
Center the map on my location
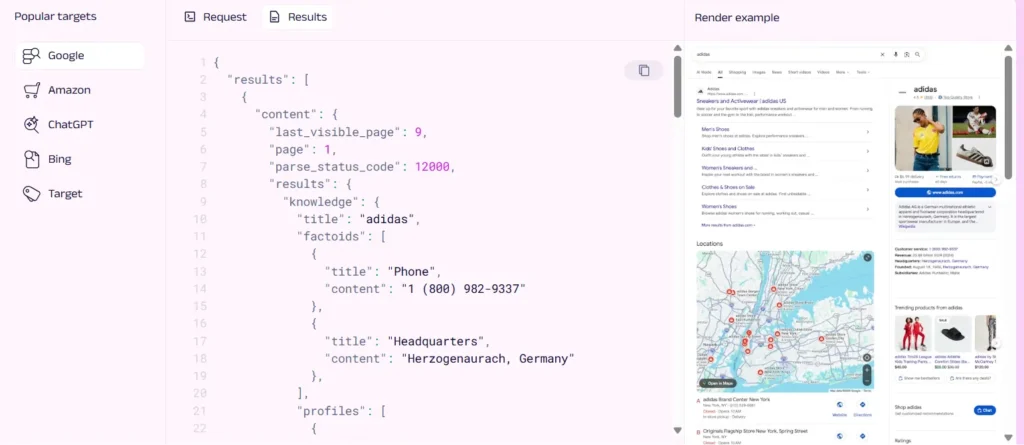click(x=867, y=357)
